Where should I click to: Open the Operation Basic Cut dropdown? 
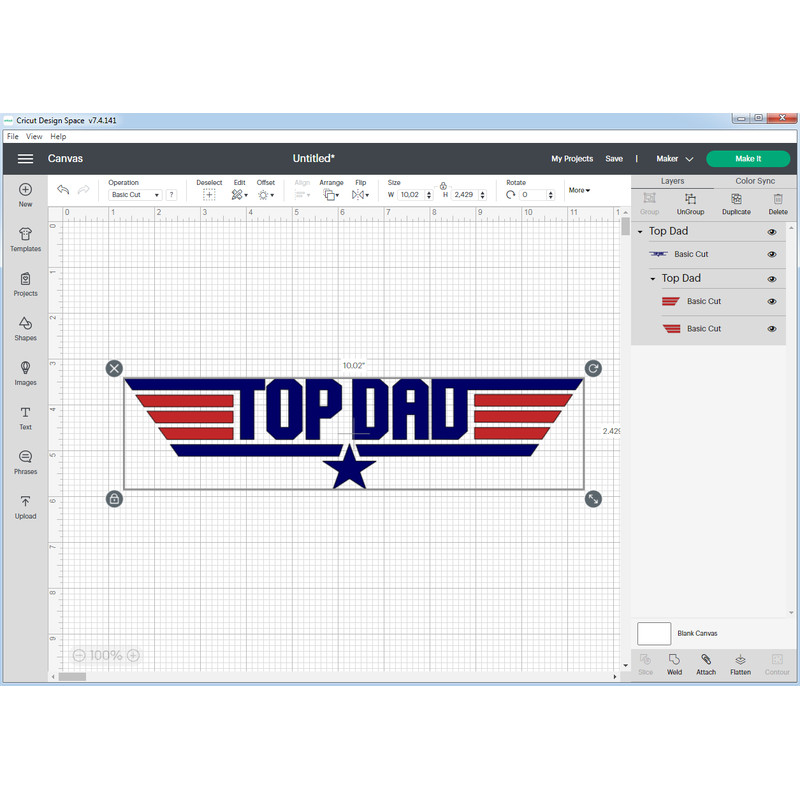[x=135, y=195]
